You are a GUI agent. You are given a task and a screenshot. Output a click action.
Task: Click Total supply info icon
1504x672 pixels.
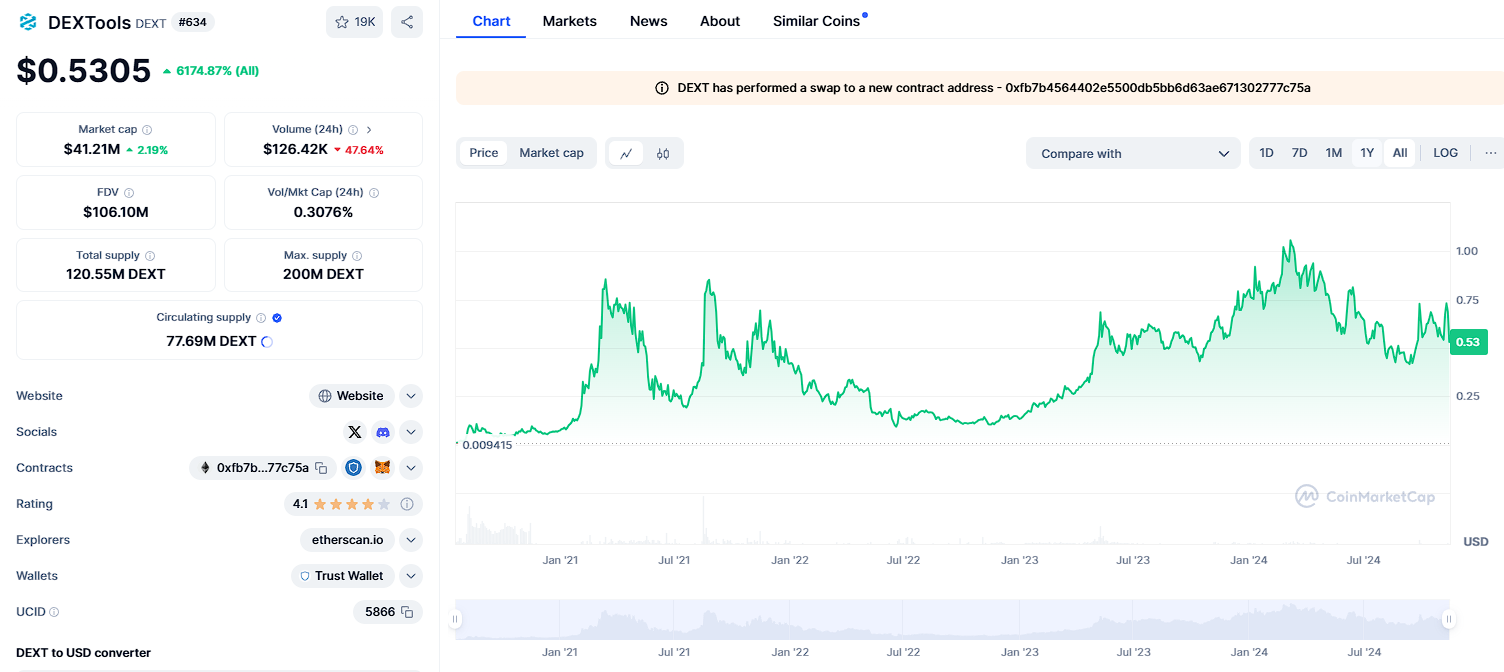pos(150,256)
